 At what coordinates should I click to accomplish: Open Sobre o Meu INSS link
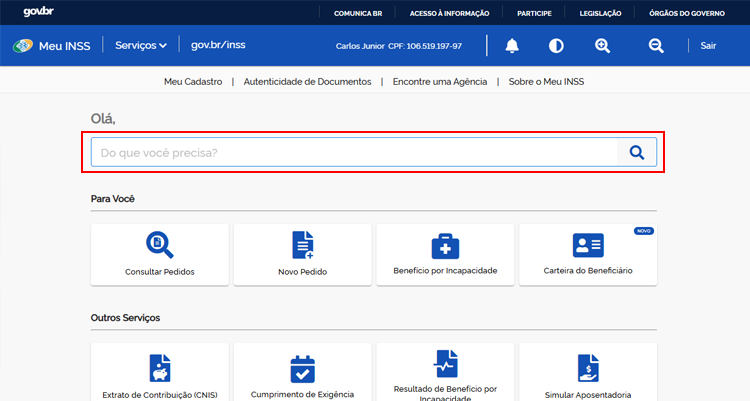pyautogui.click(x=546, y=82)
